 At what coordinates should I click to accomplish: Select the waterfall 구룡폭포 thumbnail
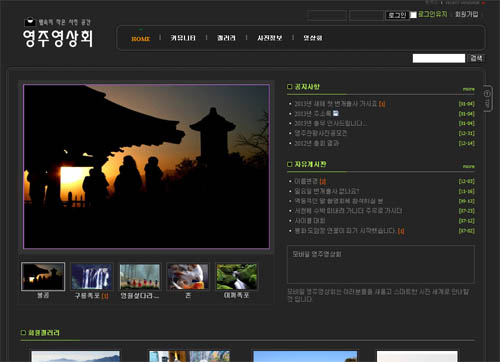(91, 277)
